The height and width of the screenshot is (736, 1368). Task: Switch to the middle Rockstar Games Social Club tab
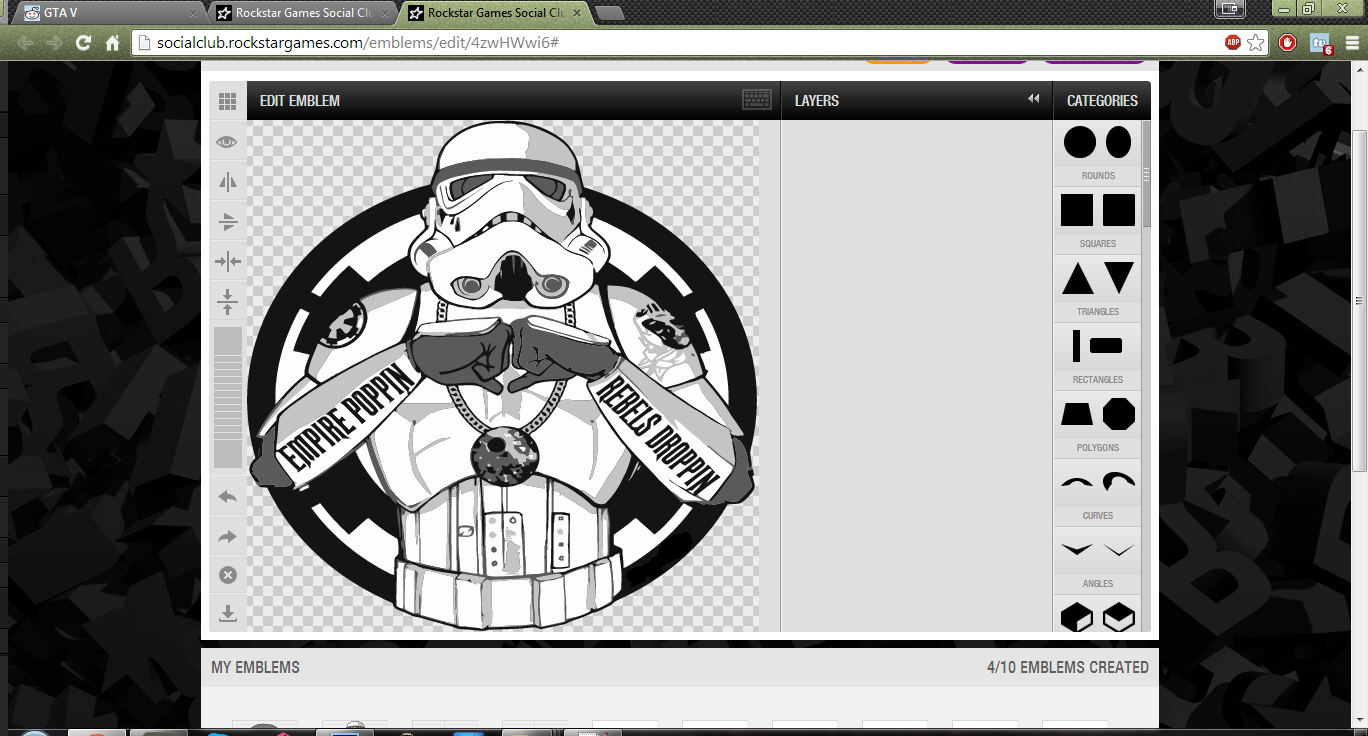(x=300, y=13)
